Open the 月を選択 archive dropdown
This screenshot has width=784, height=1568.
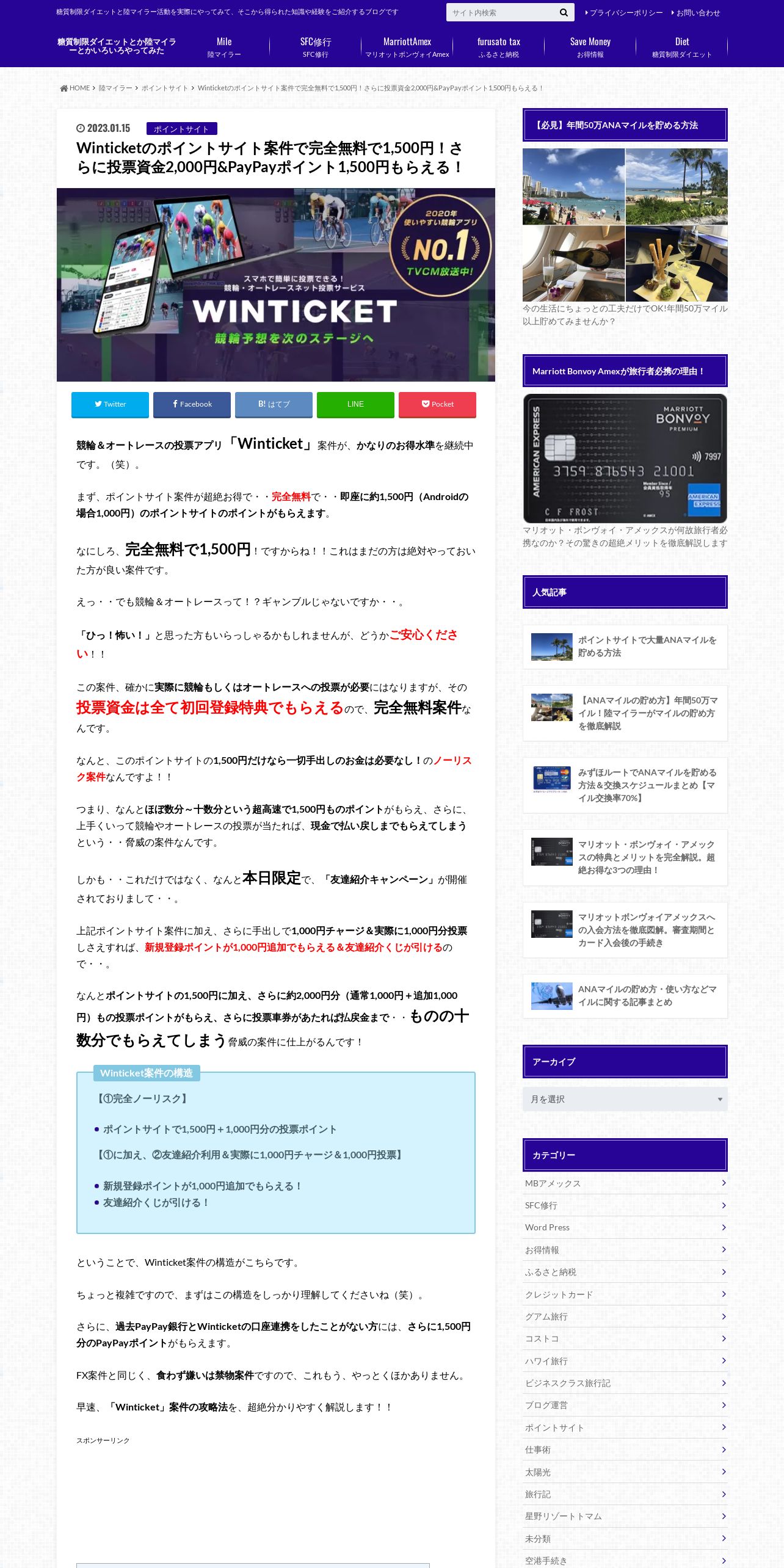(625, 1099)
